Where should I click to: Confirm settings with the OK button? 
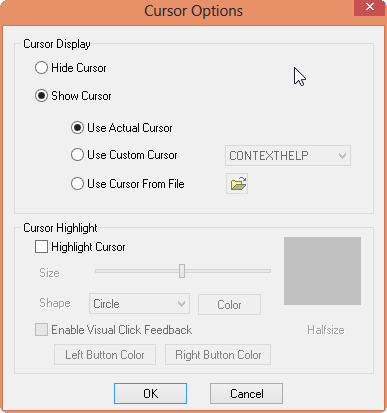point(150,393)
